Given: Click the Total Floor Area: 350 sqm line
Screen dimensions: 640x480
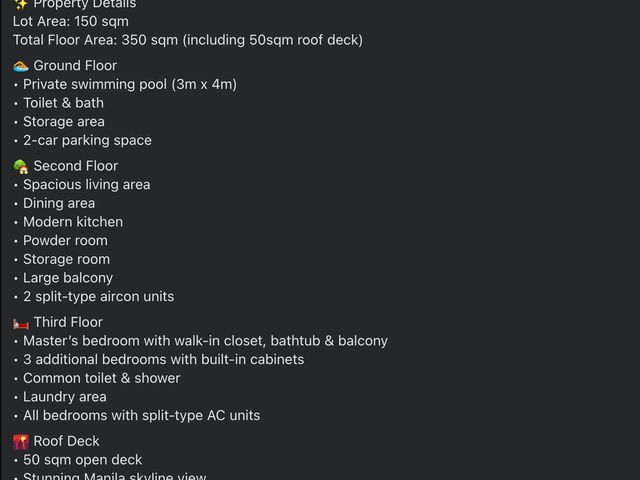Looking at the screenshot, I should 188,40.
